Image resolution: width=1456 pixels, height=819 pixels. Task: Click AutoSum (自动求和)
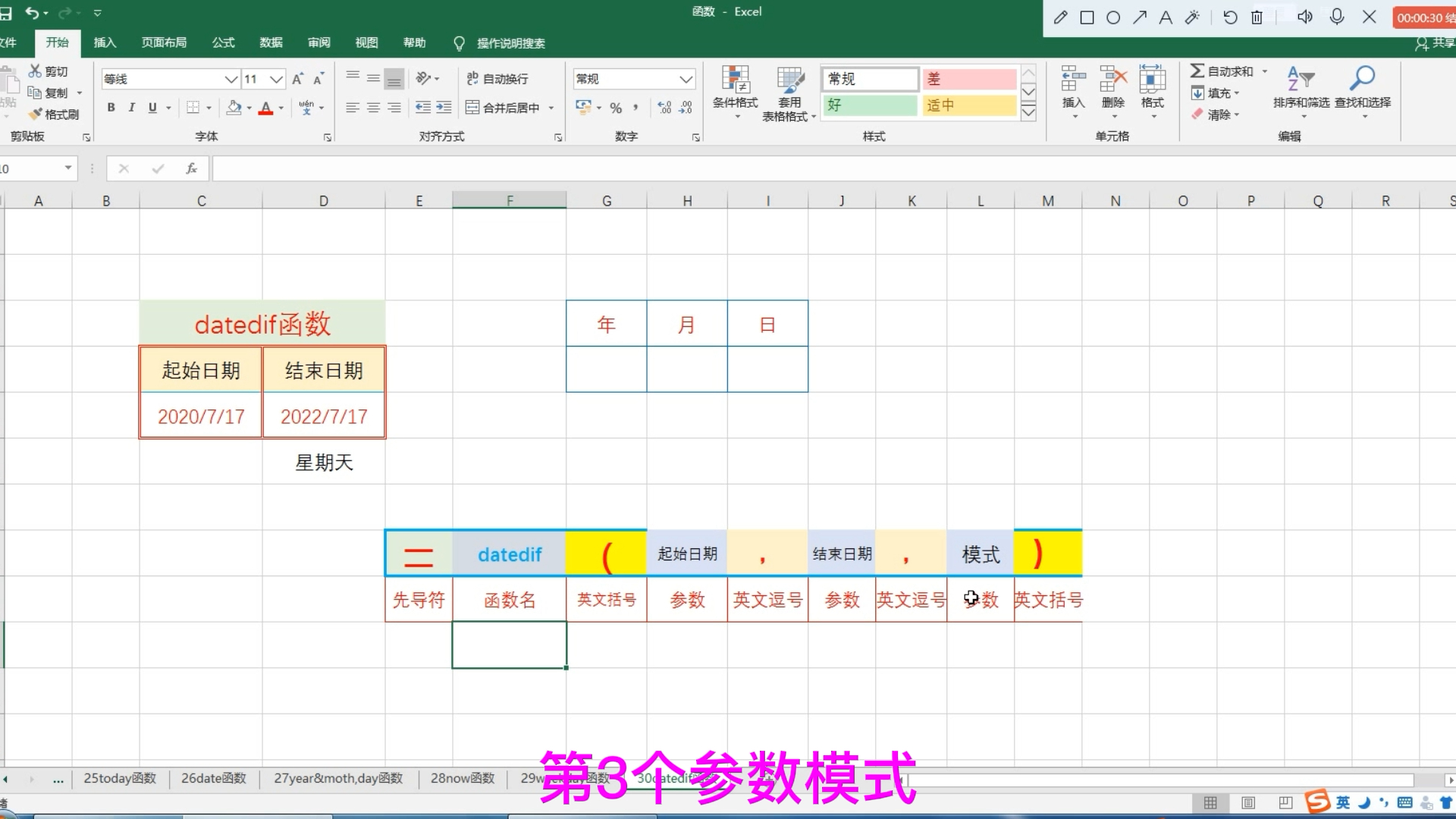pyautogui.click(x=1221, y=71)
